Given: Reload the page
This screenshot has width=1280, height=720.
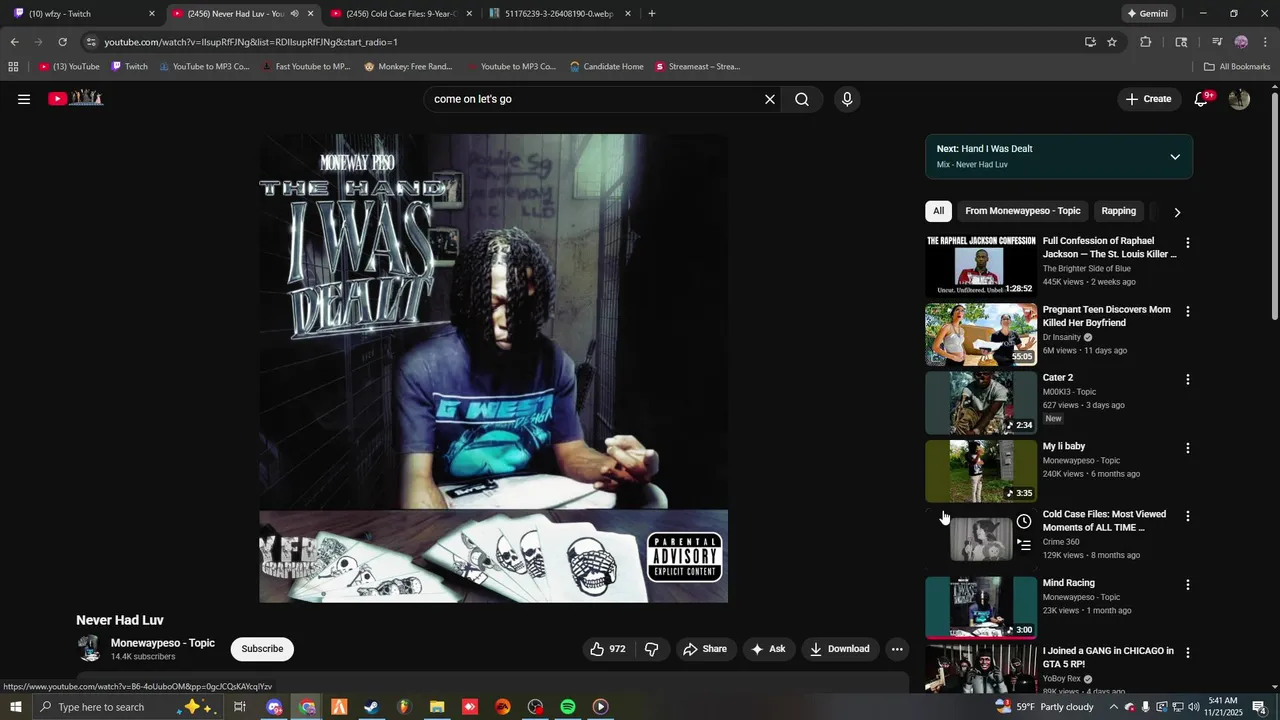Looking at the screenshot, I should (62, 42).
